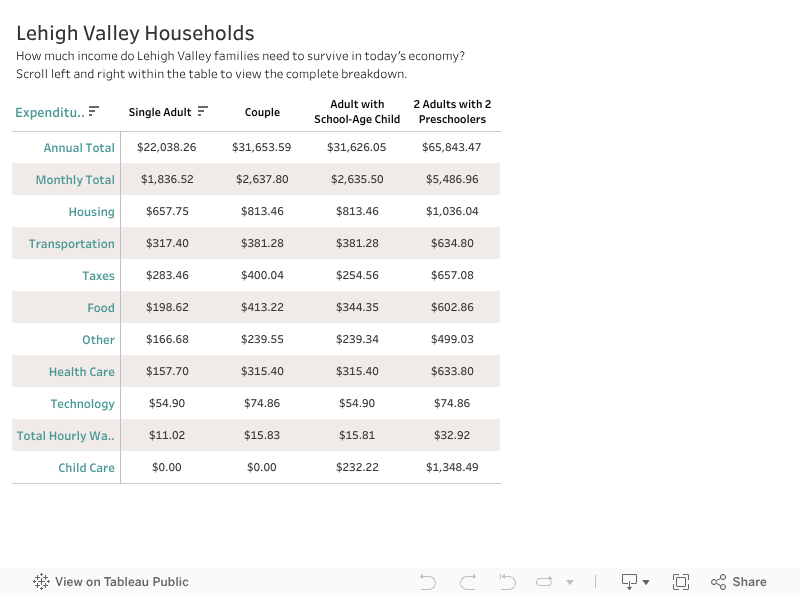Select the Other row label

tap(98, 340)
